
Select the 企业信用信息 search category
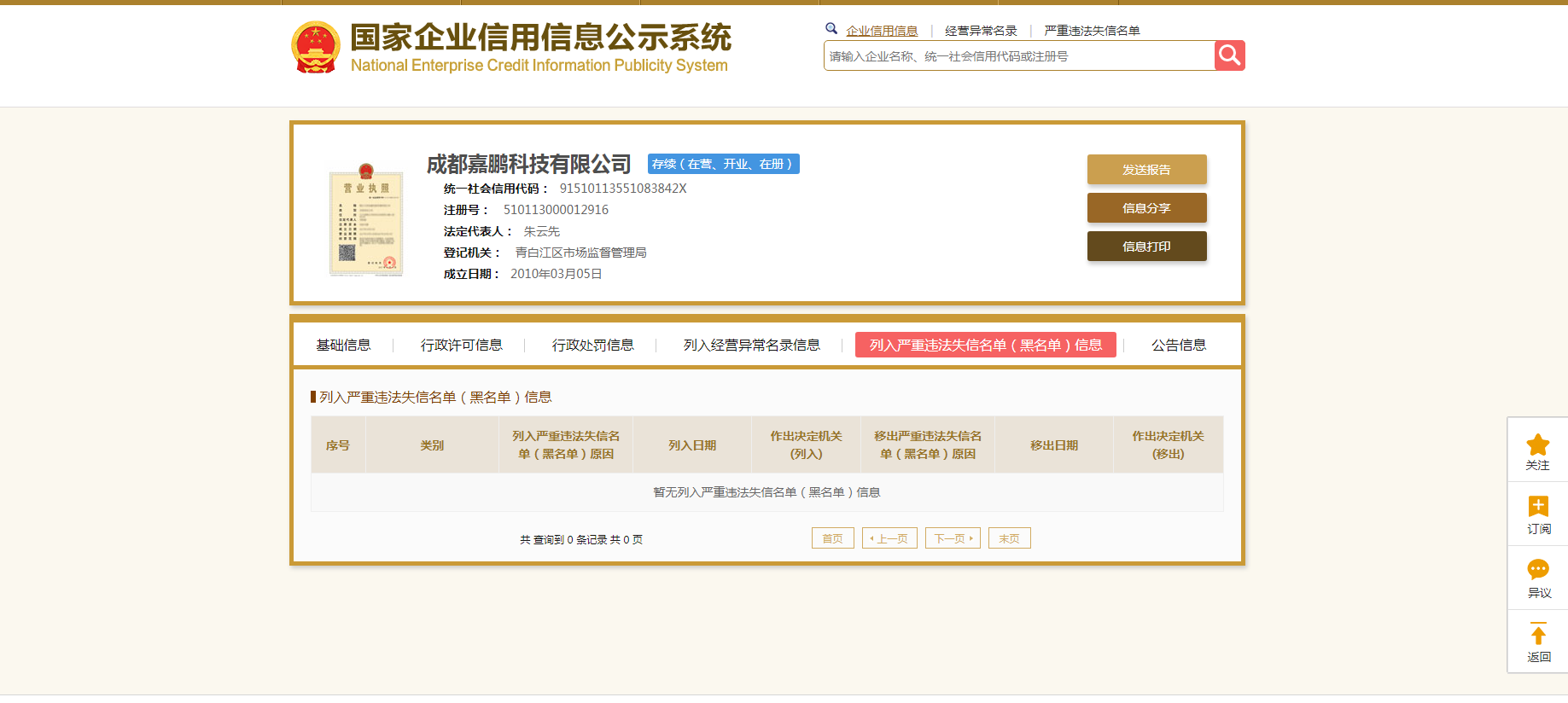882,31
